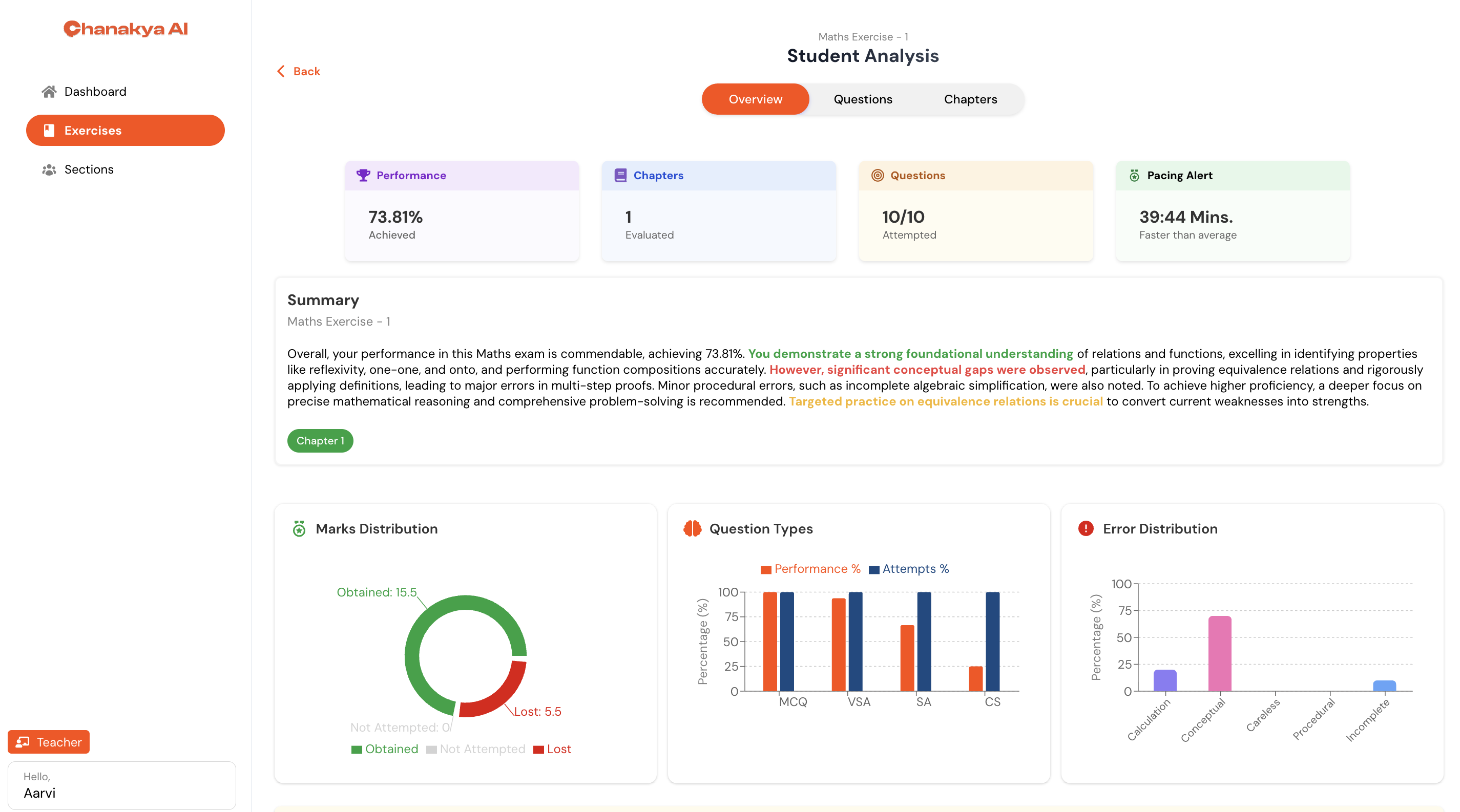Click the Student Analysis page title
The height and width of the screenshot is (812, 1460).
point(863,56)
